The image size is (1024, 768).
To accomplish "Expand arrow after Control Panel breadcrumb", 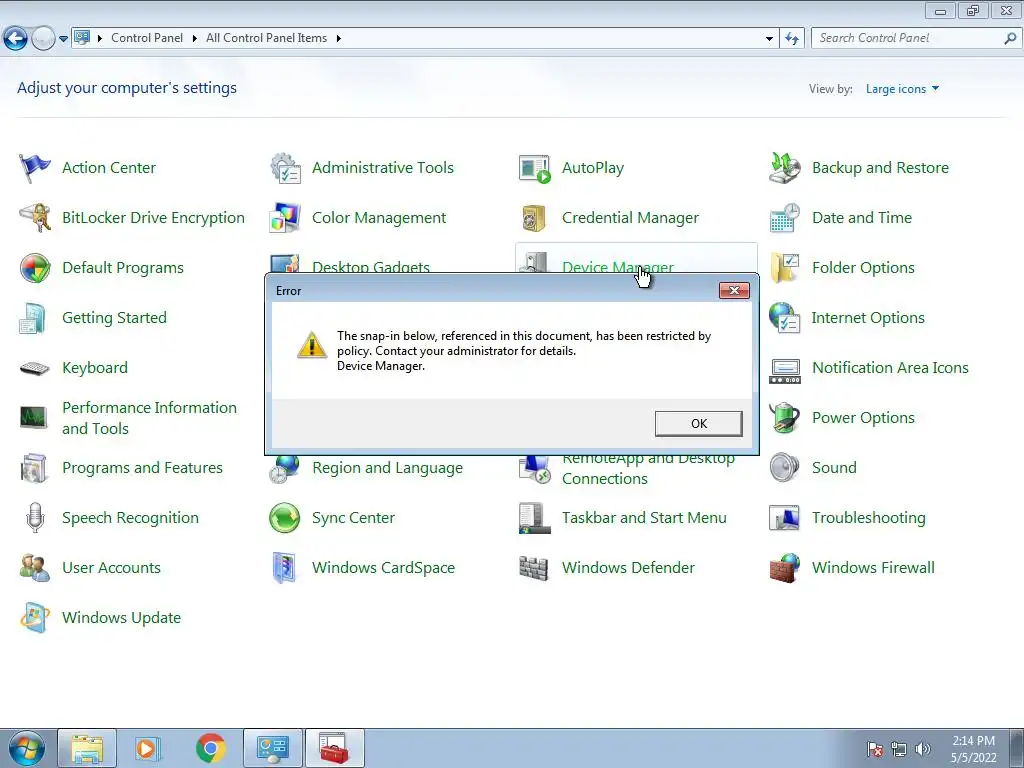I will pos(195,39).
